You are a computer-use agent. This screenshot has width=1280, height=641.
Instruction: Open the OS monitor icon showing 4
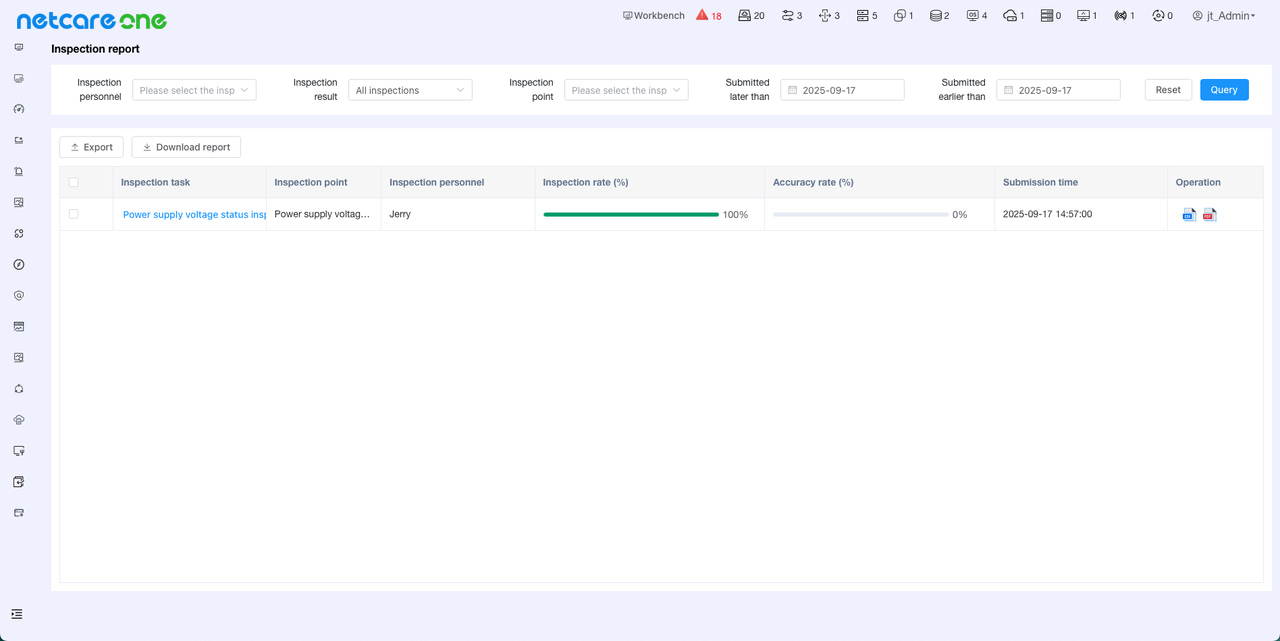point(976,16)
